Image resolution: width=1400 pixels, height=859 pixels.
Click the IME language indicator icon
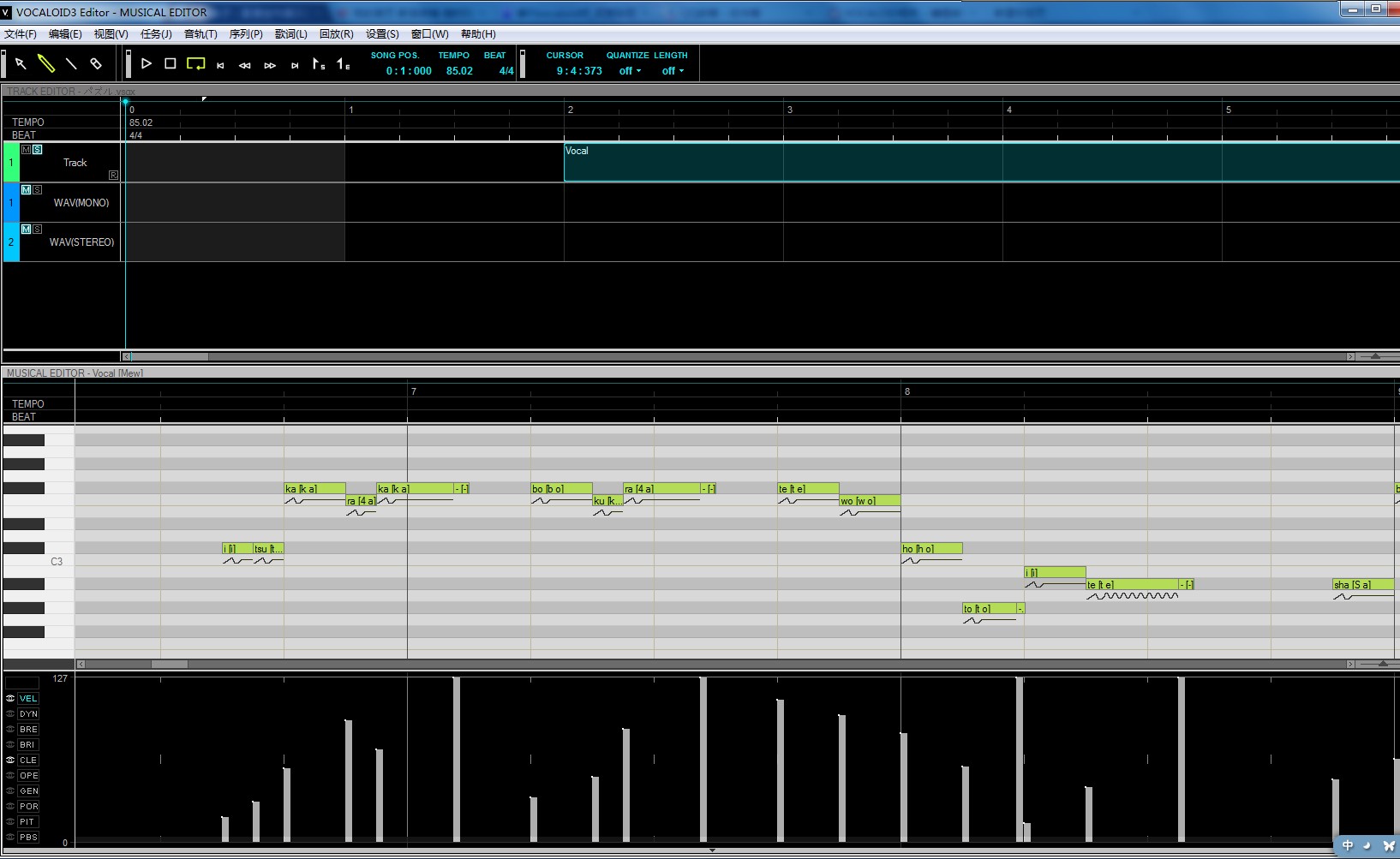(x=1348, y=845)
